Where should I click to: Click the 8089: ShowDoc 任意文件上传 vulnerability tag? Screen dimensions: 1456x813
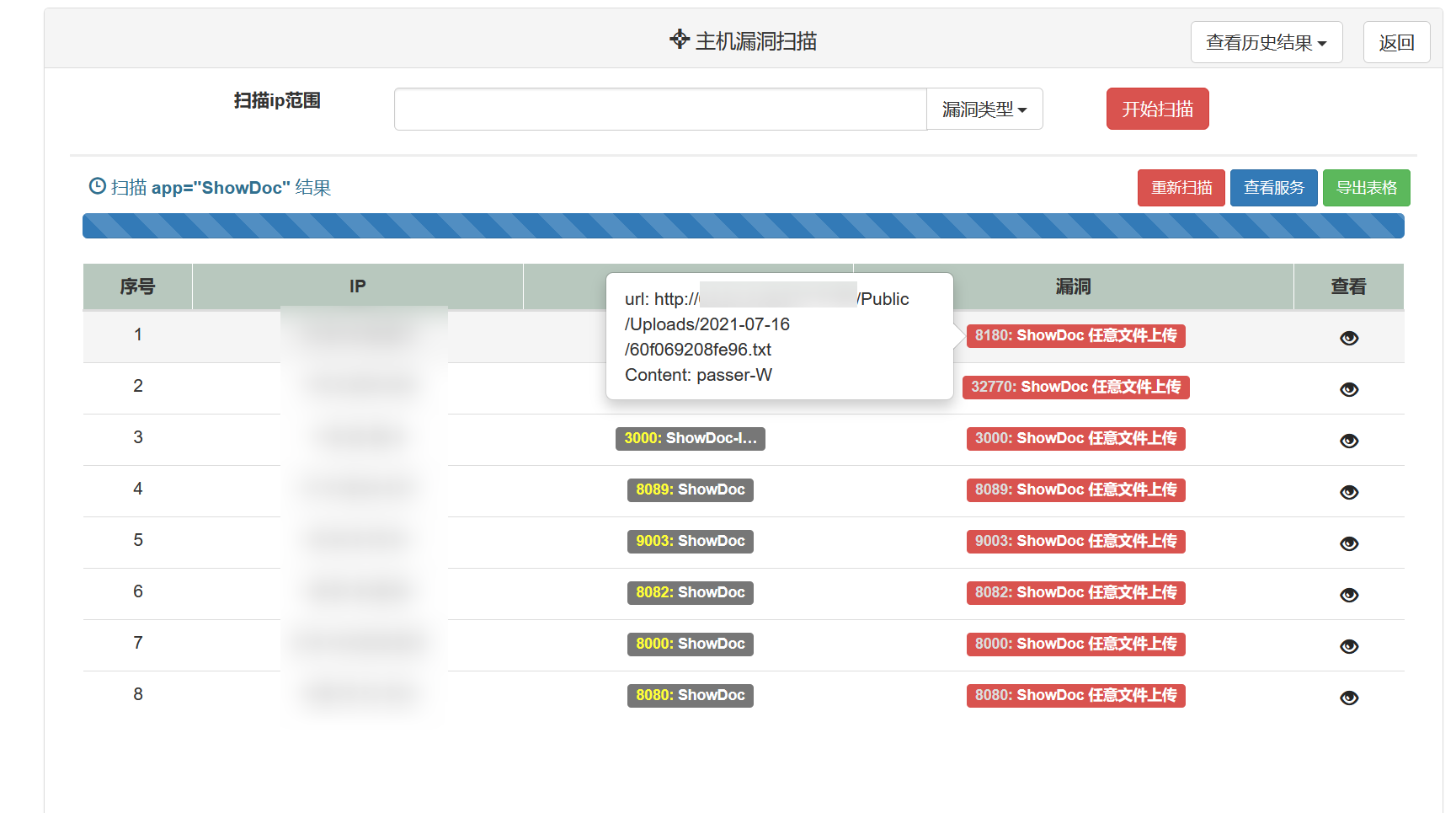[x=1076, y=490]
